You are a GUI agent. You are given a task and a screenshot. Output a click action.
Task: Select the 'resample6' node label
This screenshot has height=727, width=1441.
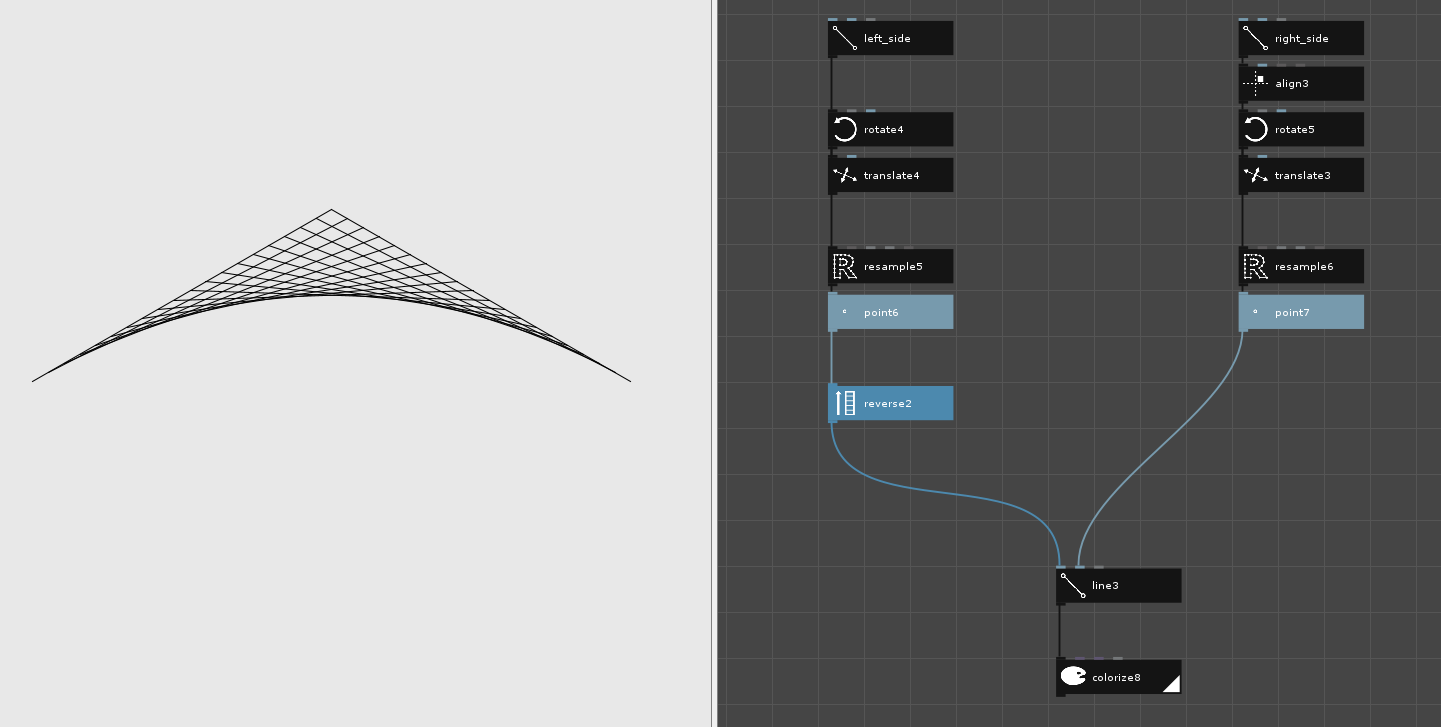pos(1304,266)
